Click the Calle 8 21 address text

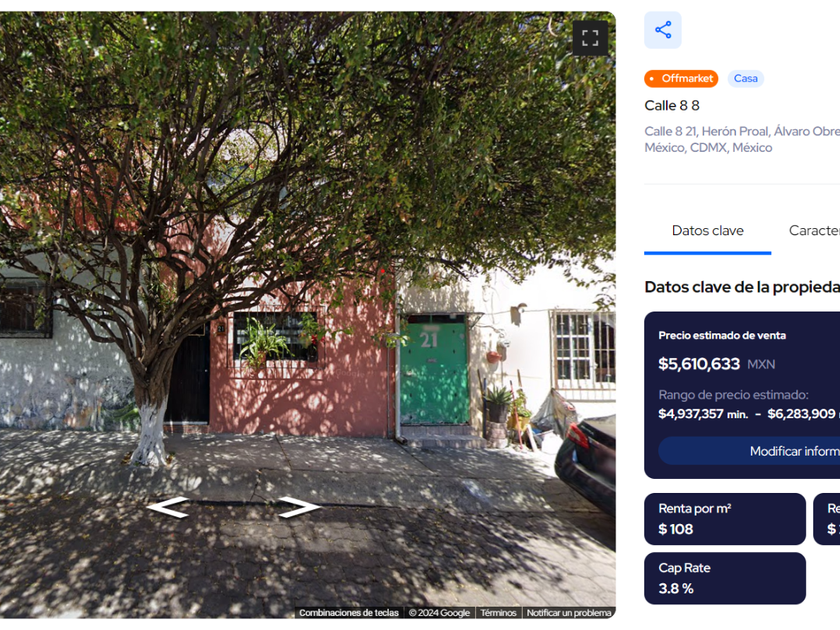tap(742, 139)
